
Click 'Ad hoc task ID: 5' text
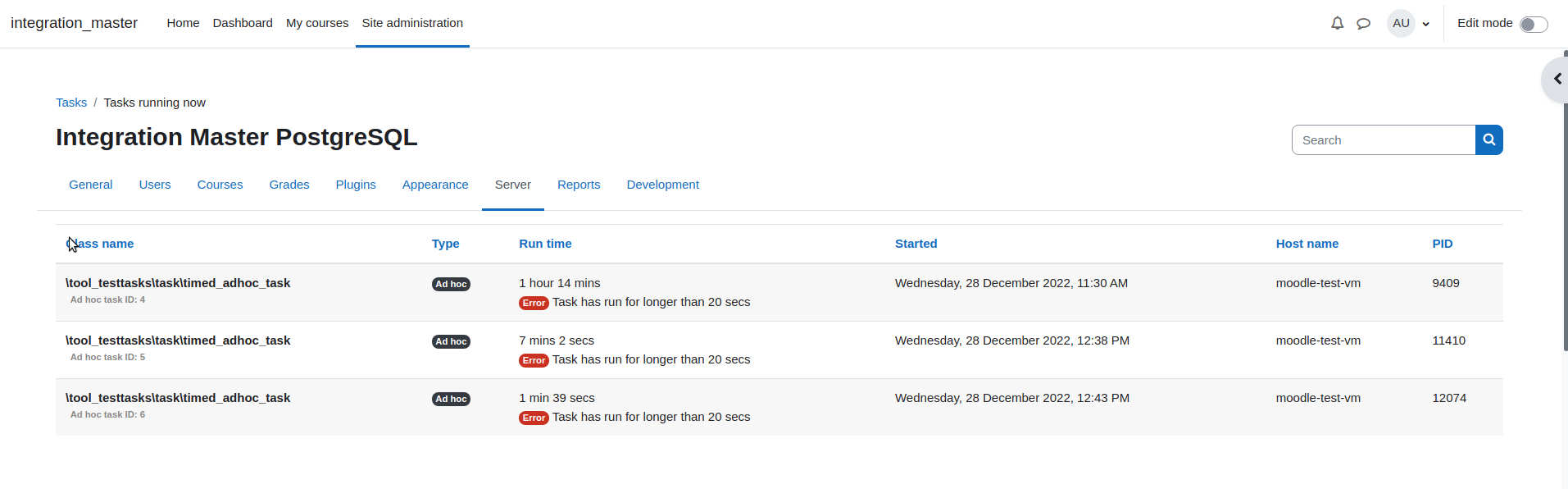pyautogui.click(x=107, y=357)
